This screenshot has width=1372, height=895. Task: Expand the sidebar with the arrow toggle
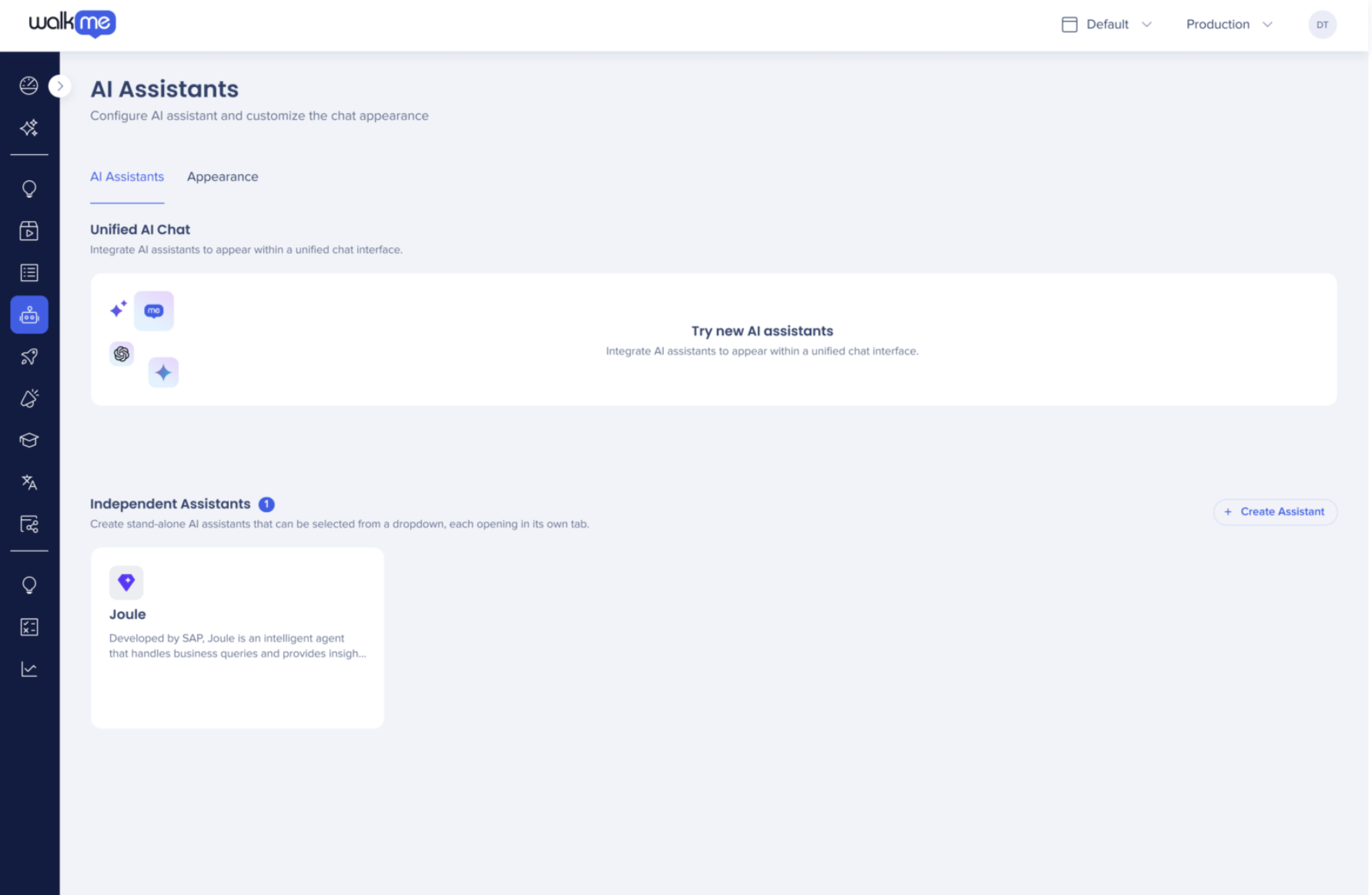pos(60,86)
